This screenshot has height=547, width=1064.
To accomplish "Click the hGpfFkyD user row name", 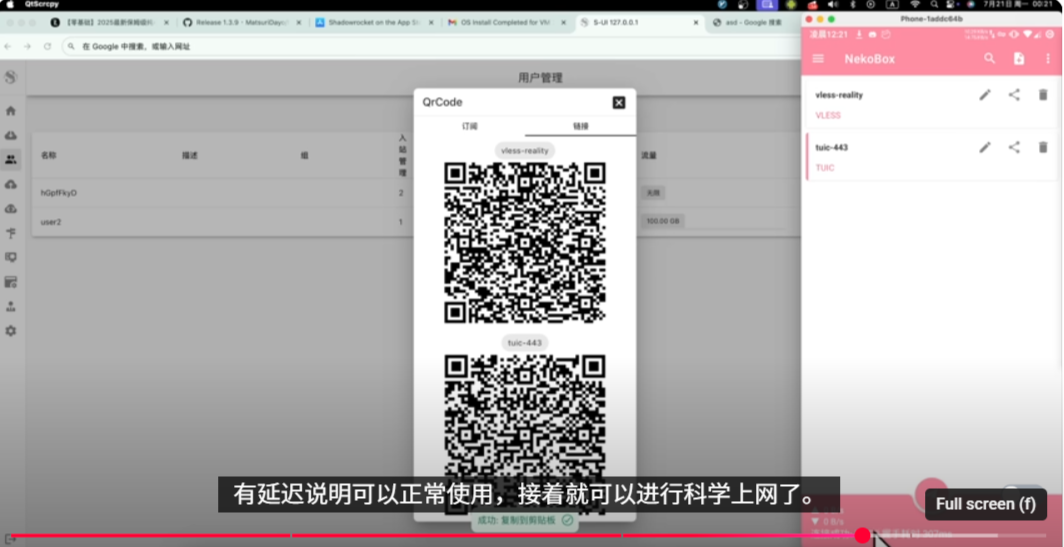I will pos(58,193).
